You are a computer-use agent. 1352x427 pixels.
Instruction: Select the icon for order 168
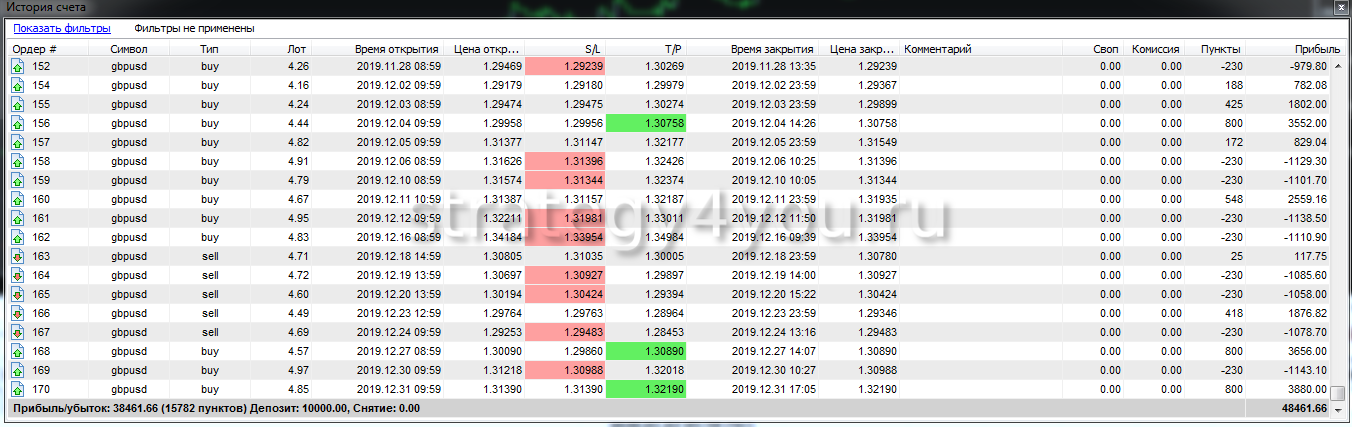point(17,351)
